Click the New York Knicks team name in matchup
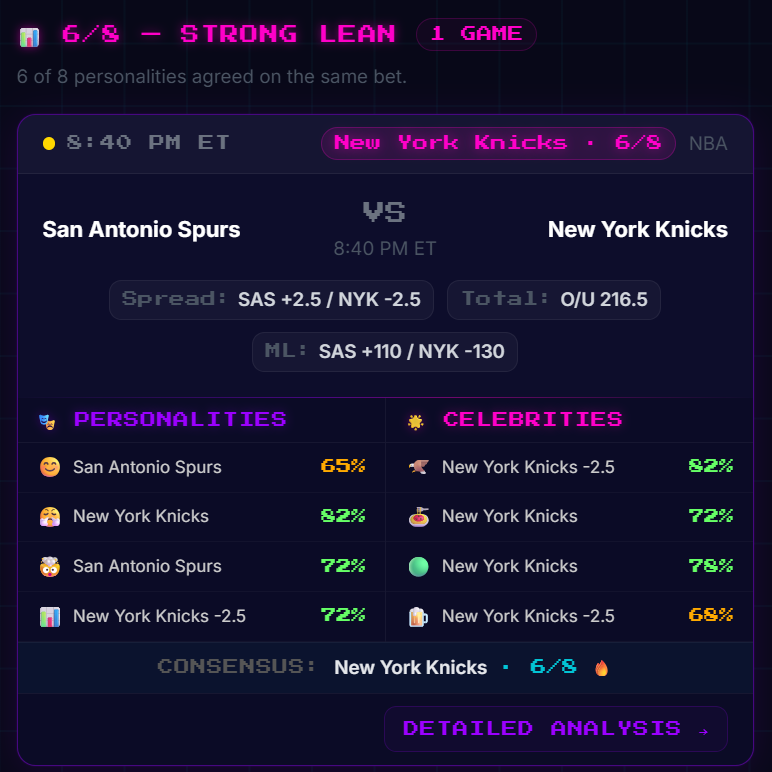The width and height of the screenshot is (772, 772). (x=638, y=229)
